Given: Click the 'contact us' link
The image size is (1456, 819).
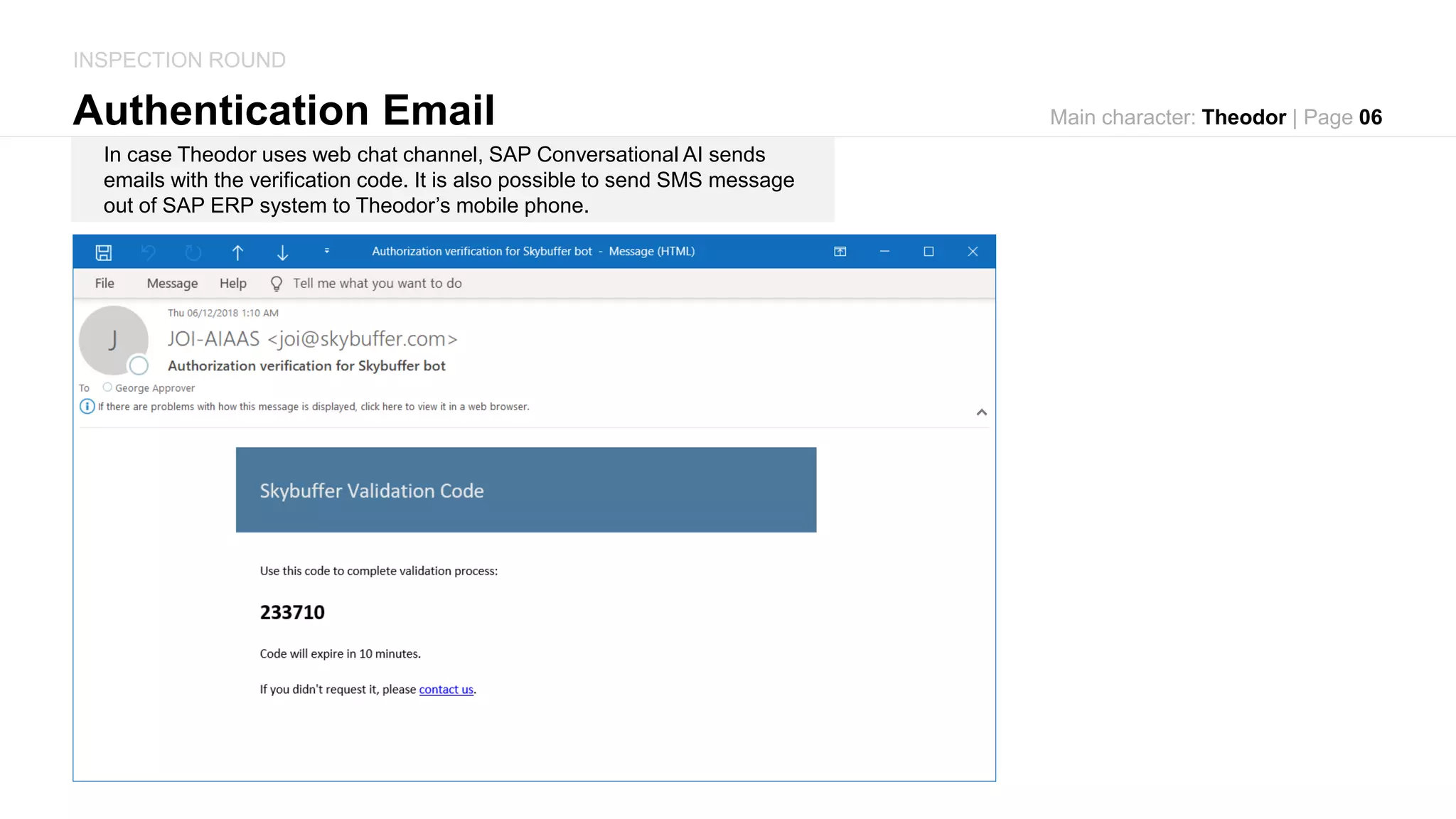Looking at the screenshot, I should pyautogui.click(x=446, y=690).
